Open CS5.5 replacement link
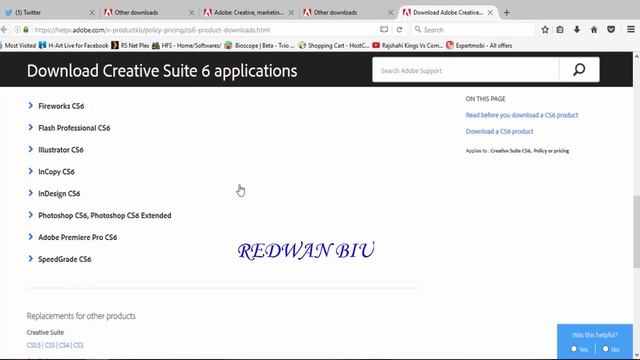This screenshot has height=360, width=640. pos(33,345)
